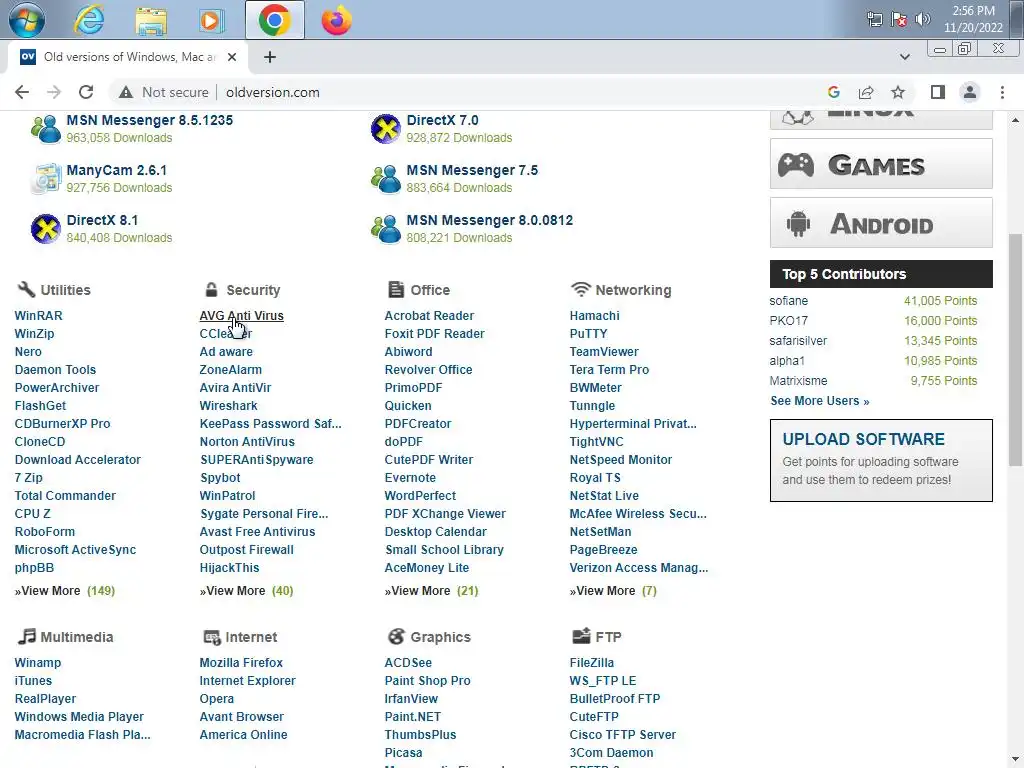Open the Acrobat Reader link
The height and width of the screenshot is (768, 1024).
click(429, 315)
